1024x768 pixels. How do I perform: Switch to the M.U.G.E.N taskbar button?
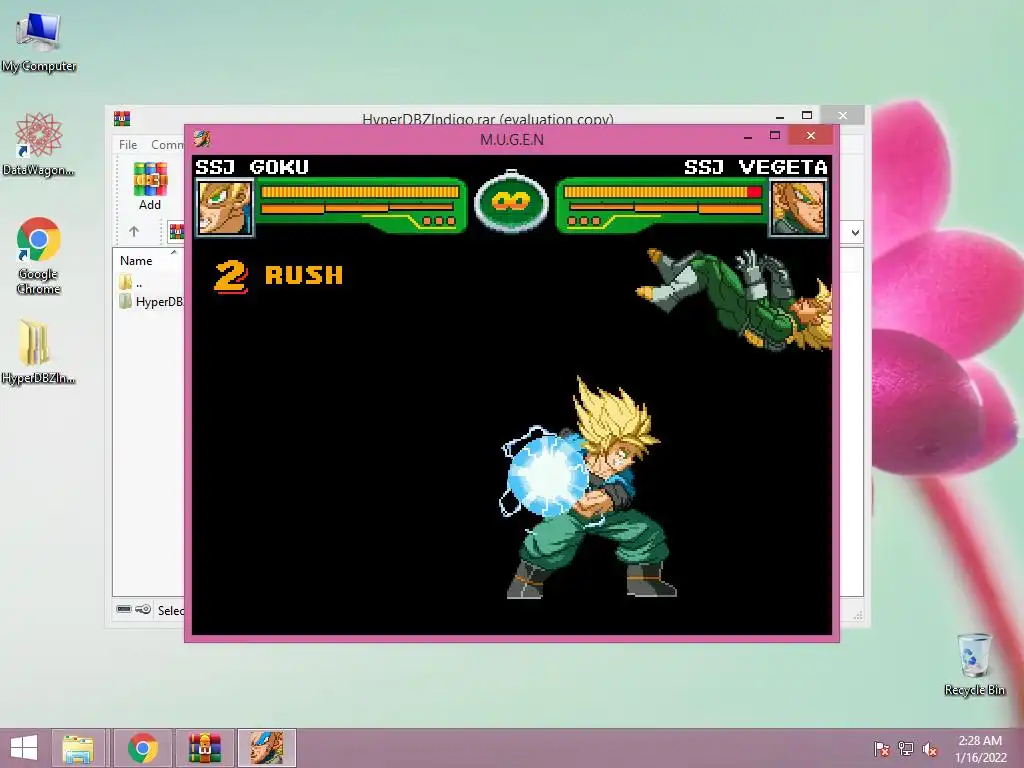click(266, 748)
